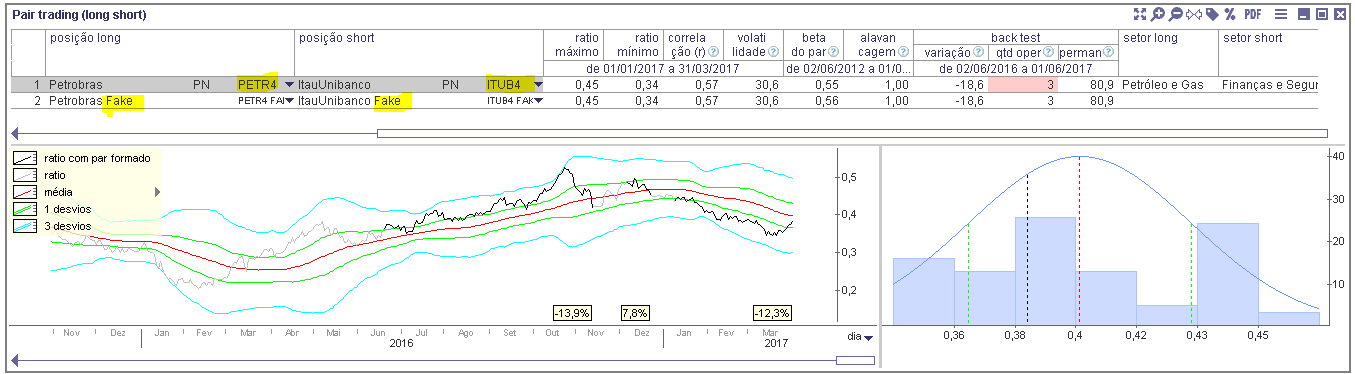Image resolution: width=1355 pixels, height=374 pixels.
Task: Open help for qtd oper column
Action: point(1049,52)
